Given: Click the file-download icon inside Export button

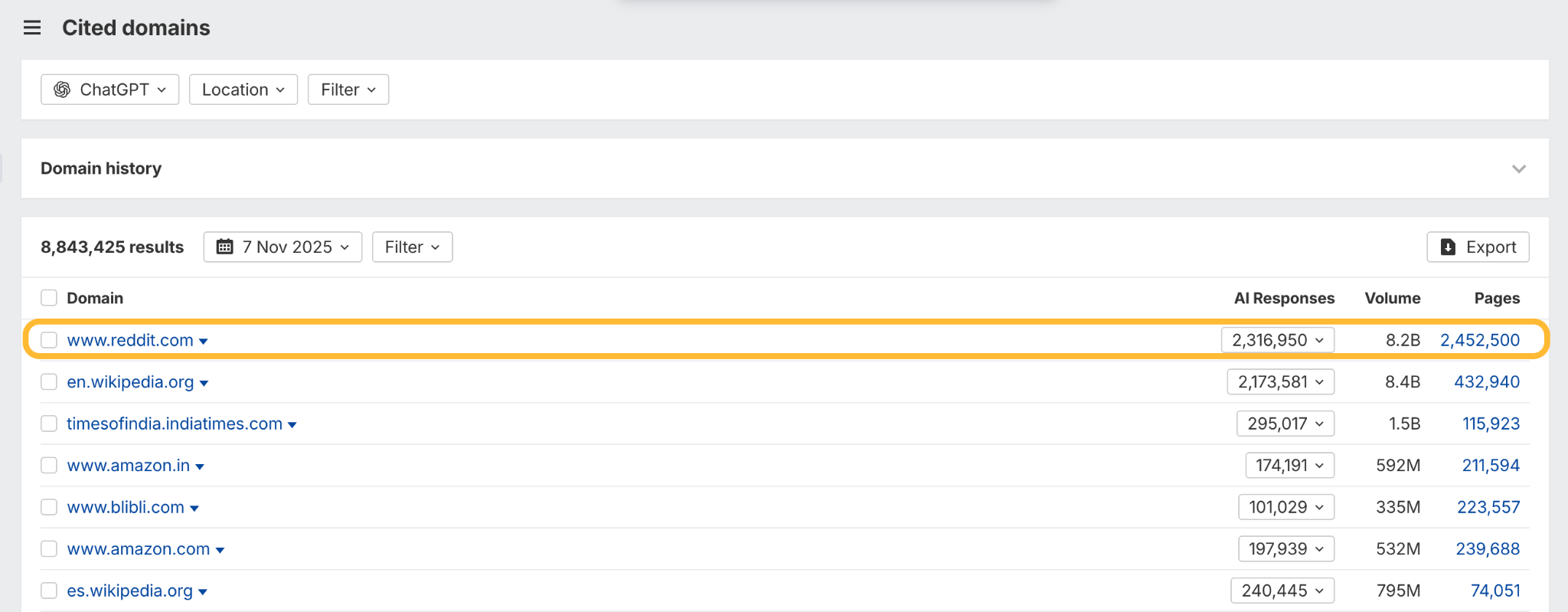Looking at the screenshot, I should tap(1447, 247).
